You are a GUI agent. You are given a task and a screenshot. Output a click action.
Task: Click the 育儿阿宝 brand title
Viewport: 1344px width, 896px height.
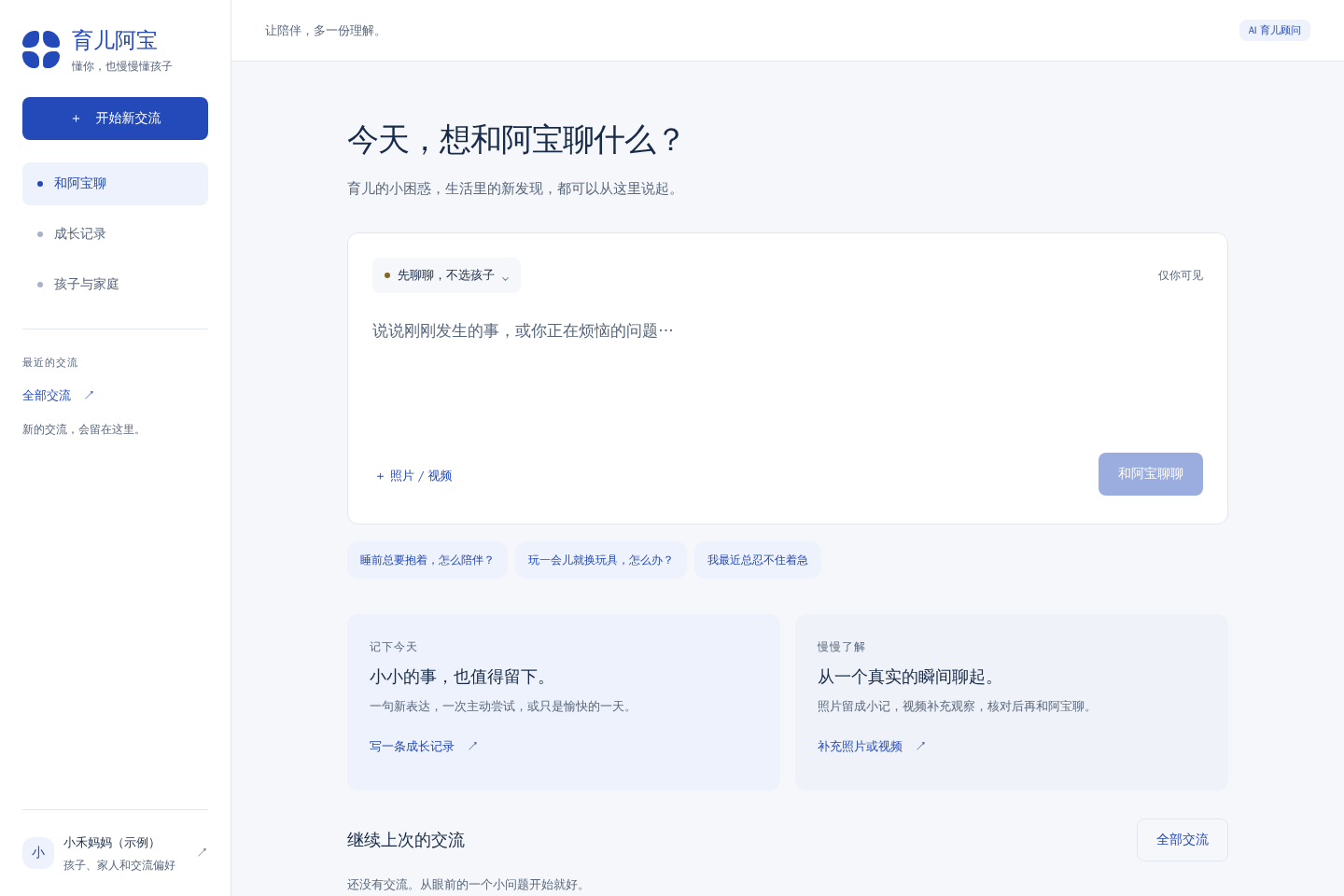(x=115, y=41)
